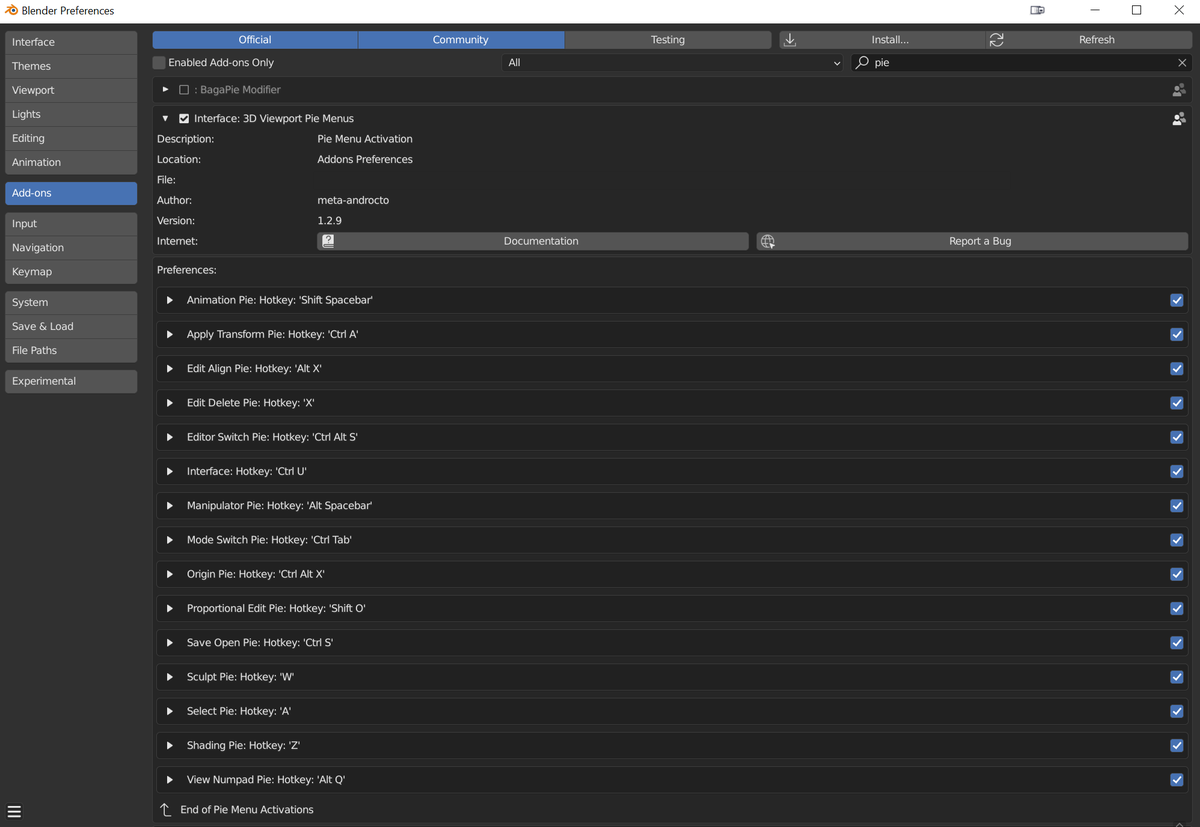
Task: Expand Interface hotkey 'Ctrl U' row
Action: tap(170, 471)
